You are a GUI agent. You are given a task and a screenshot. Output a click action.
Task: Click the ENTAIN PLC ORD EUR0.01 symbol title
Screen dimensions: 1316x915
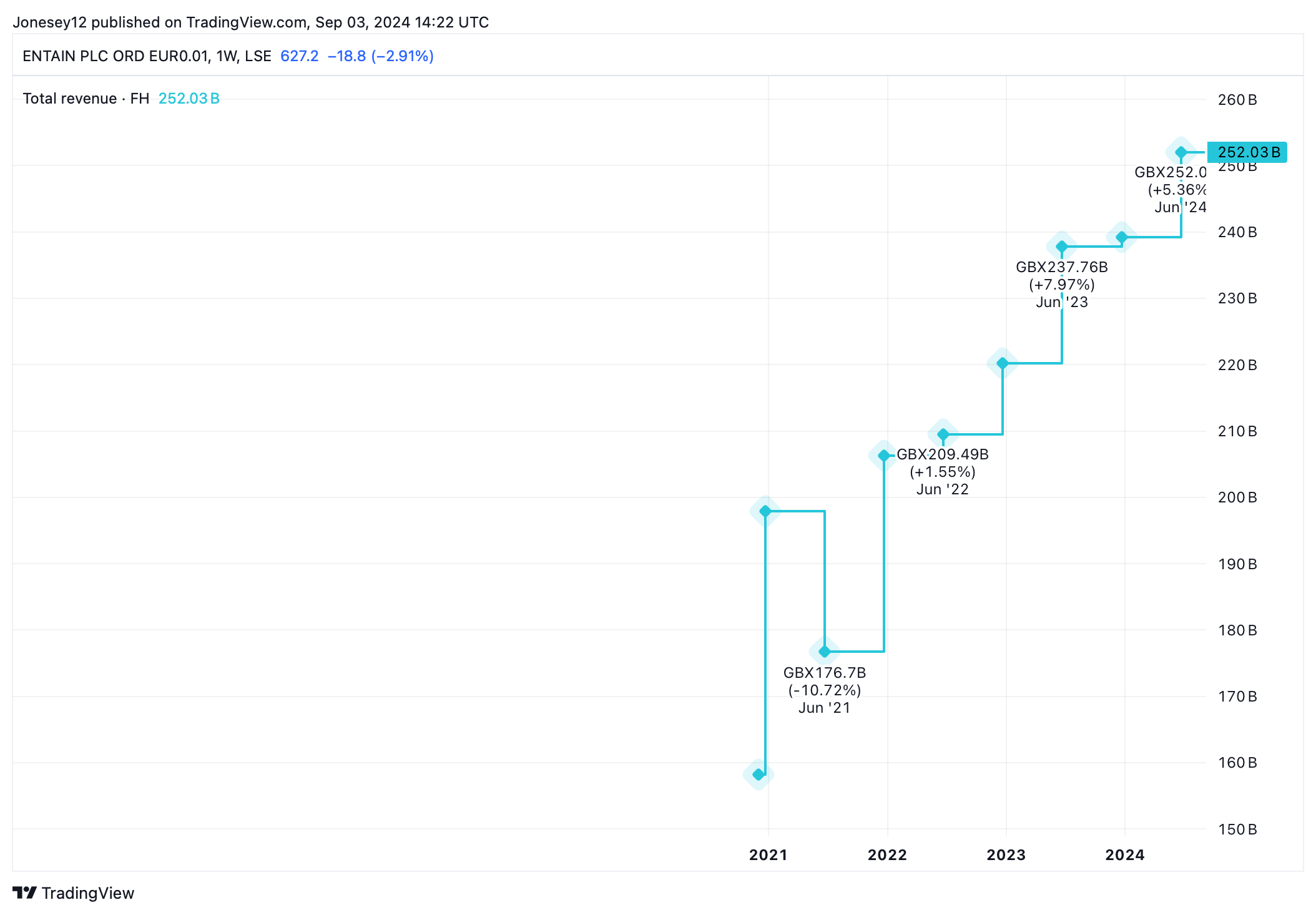pyautogui.click(x=115, y=56)
